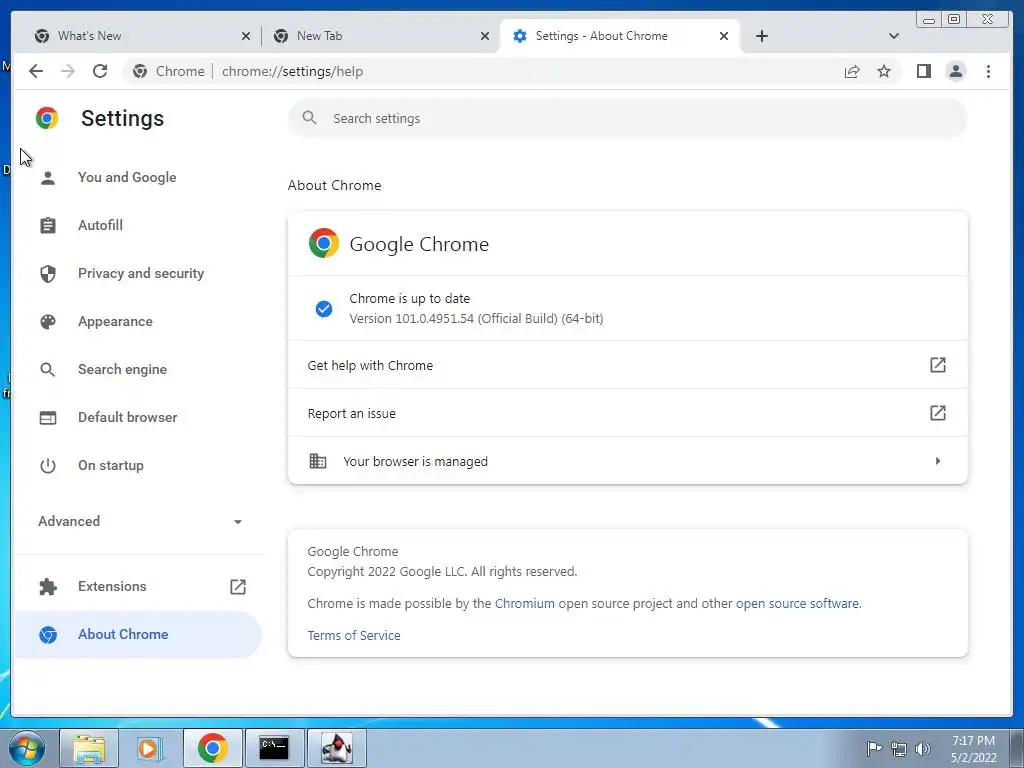
Task: Expand the Advanced section
Action: click(140, 521)
